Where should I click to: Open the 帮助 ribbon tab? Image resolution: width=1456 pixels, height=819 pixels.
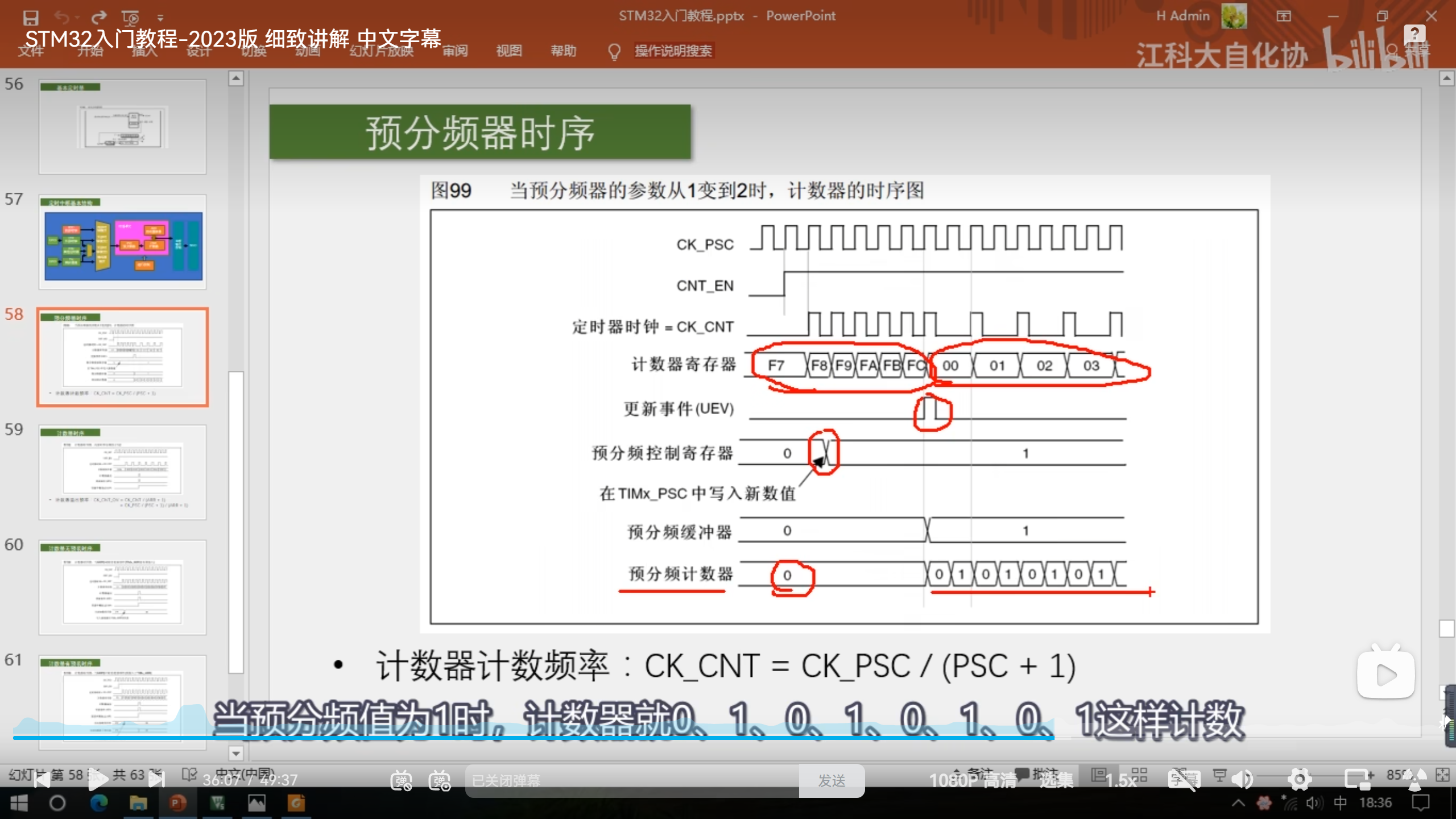coord(563,51)
